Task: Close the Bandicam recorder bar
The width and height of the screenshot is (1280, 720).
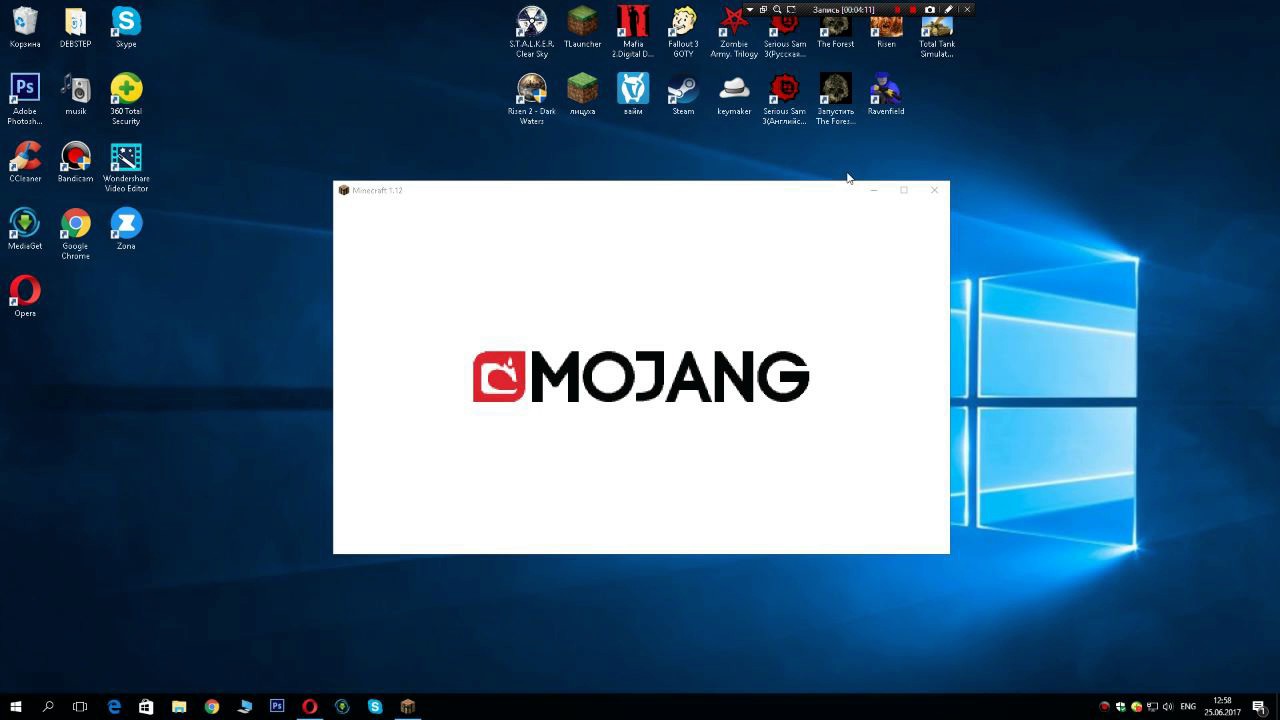Action: pyautogui.click(x=967, y=10)
